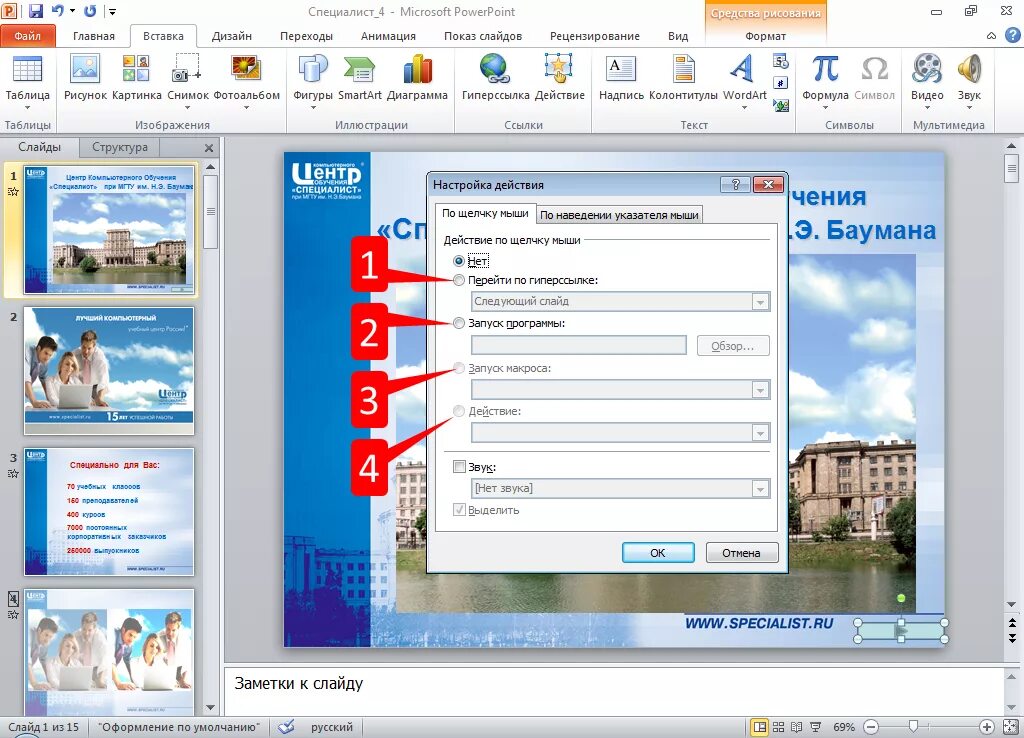The image size is (1024, 738).
Task: Open help in Настройка действия dialog
Action: pos(735,185)
